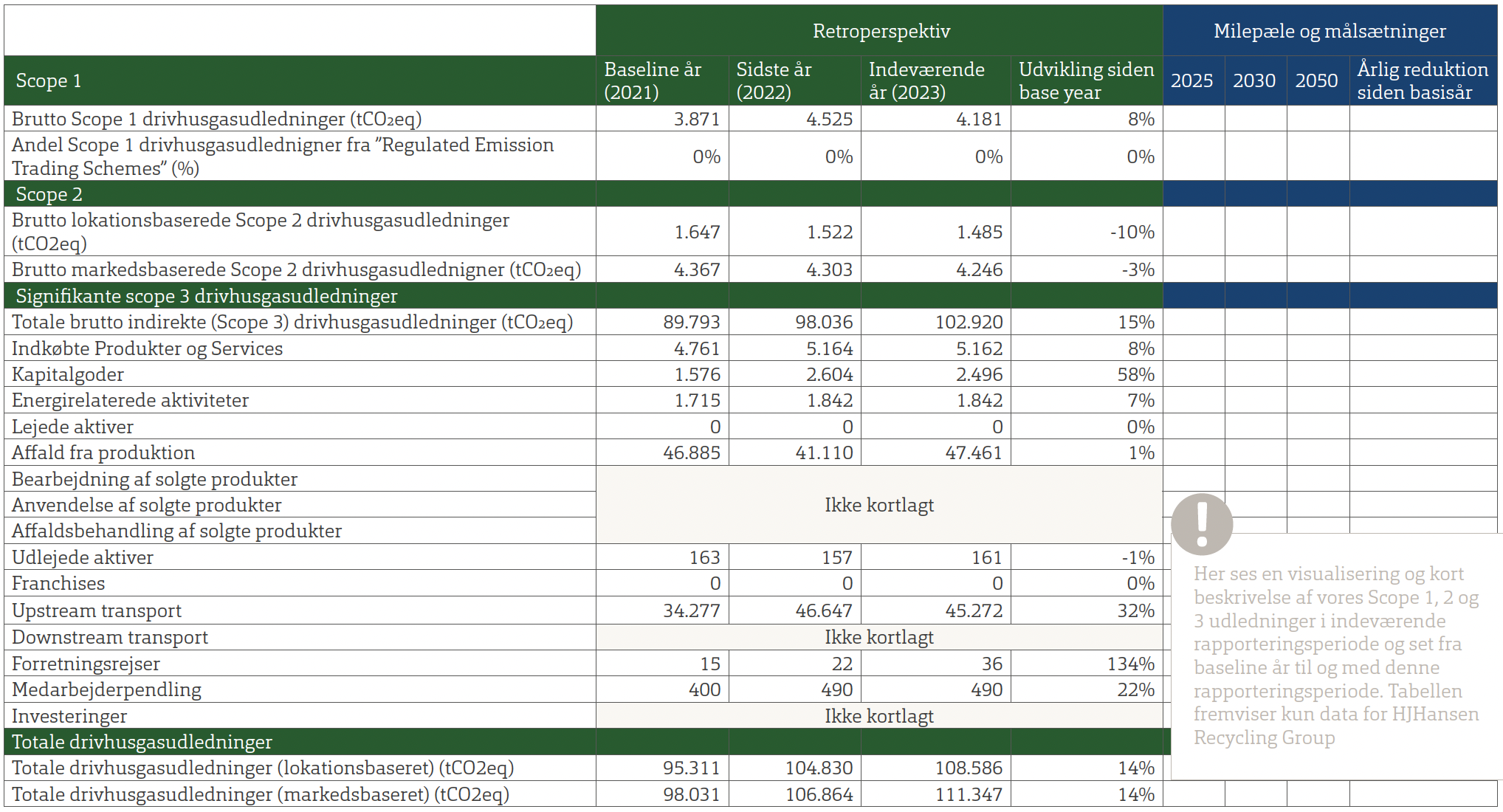Click the value 4.367 market-based baseline
Image resolution: width=1503 pixels, height=812 pixels.
tap(697, 269)
